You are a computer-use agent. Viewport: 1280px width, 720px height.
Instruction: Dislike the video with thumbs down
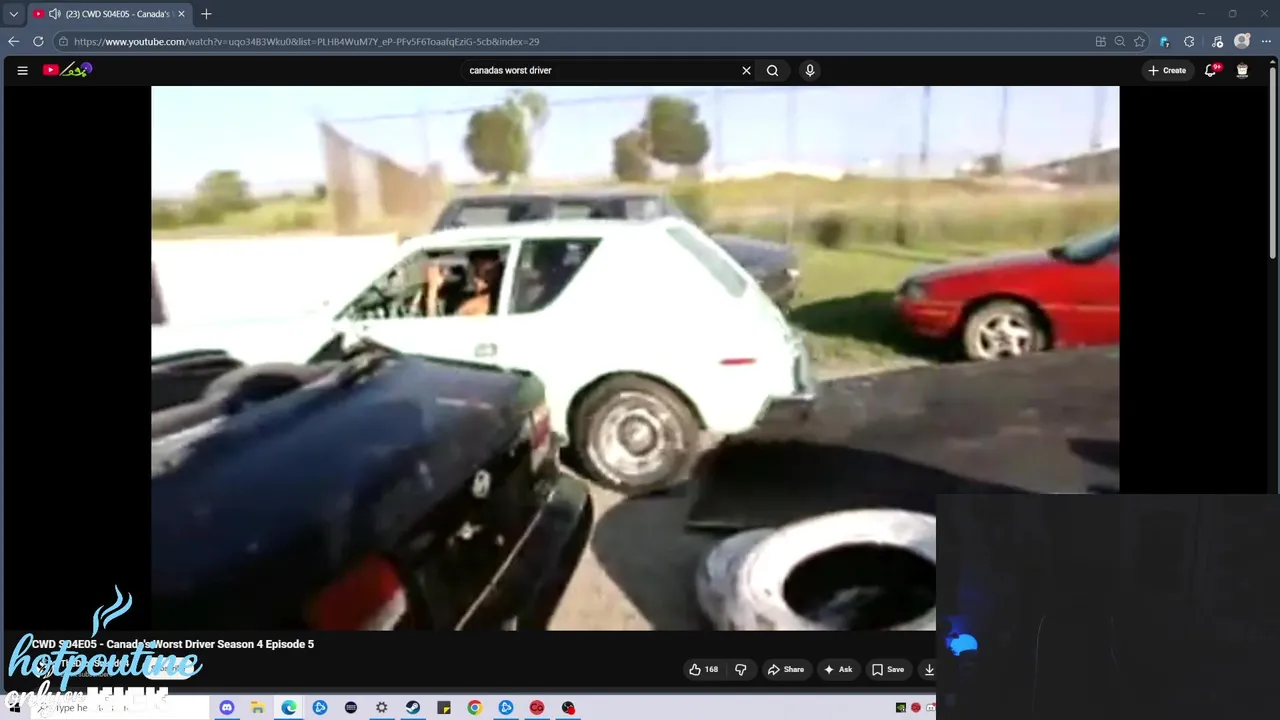741,670
